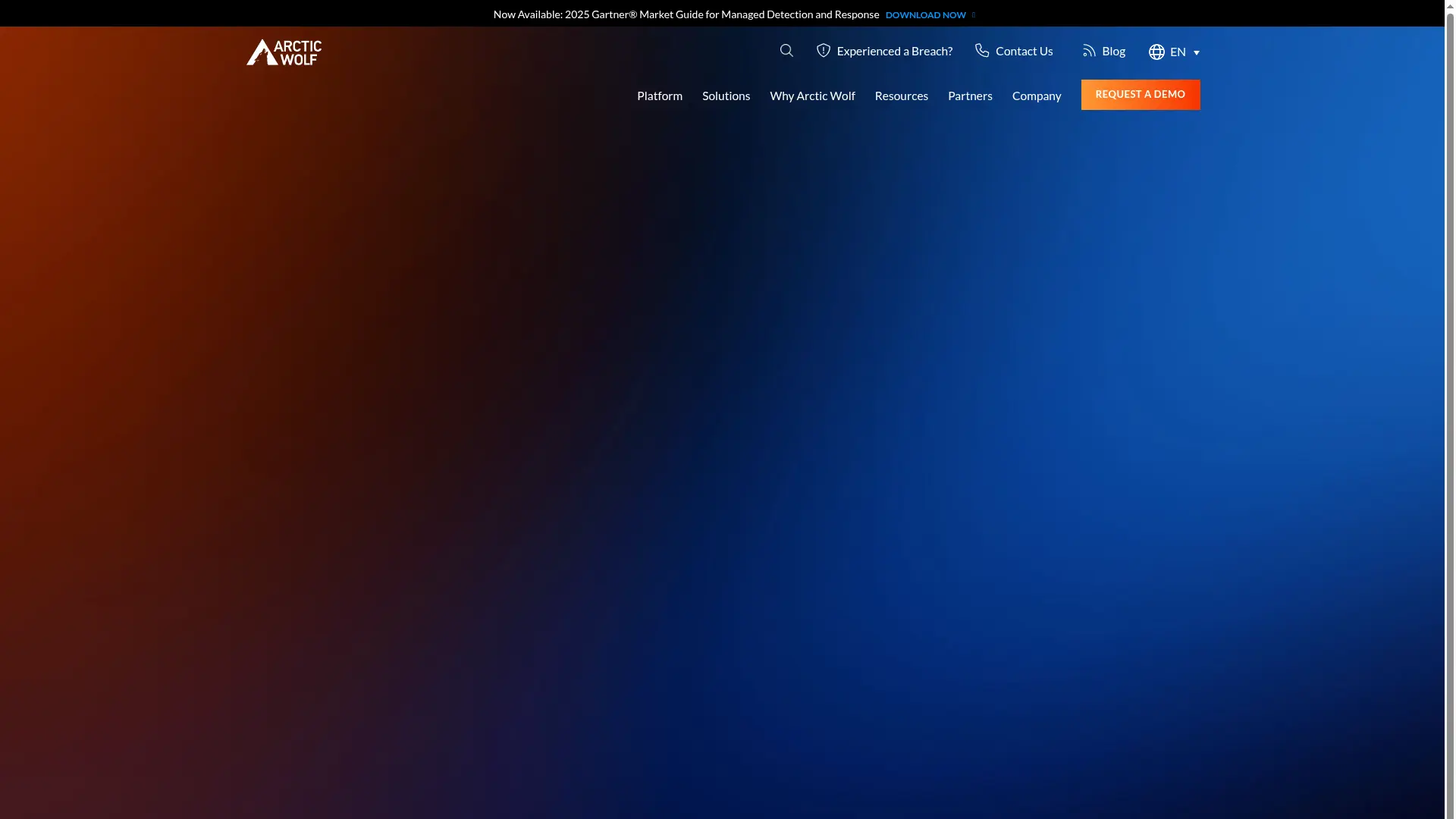Open the Resources dropdown menu
Viewport: 1456px width, 819px height.
coord(901,96)
